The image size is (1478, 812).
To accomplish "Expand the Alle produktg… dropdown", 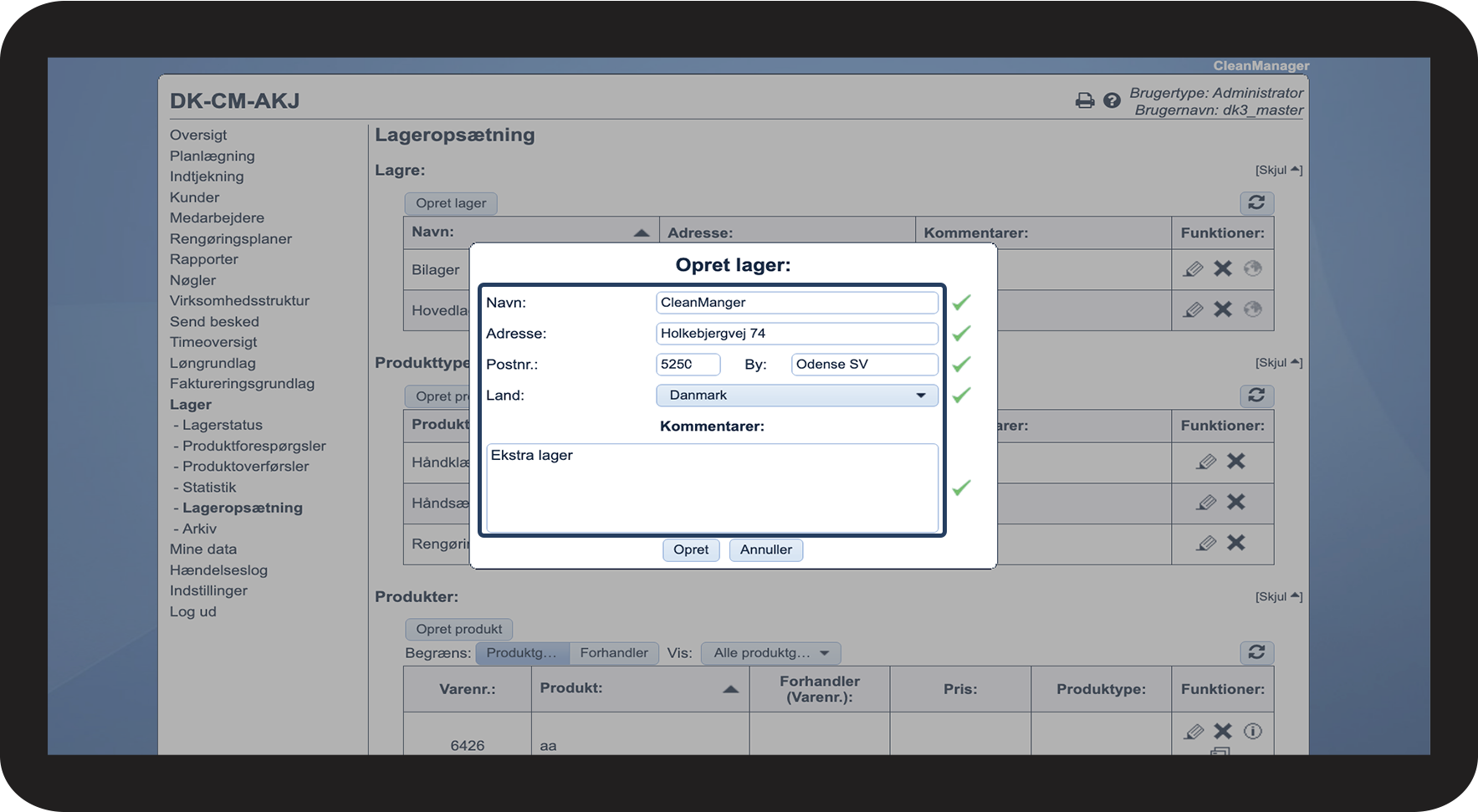I will 770,653.
